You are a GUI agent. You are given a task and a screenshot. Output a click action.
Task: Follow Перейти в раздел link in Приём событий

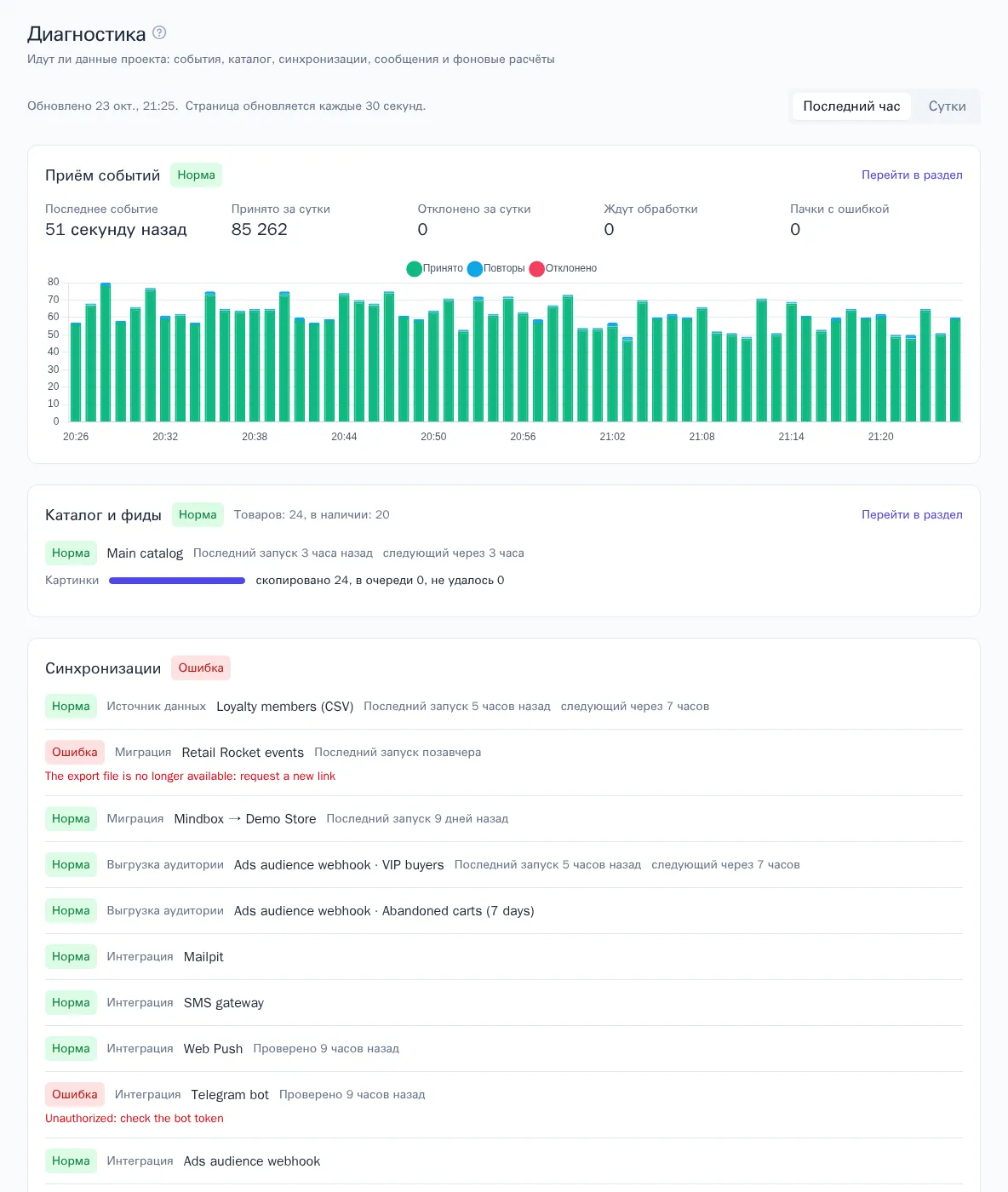point(912,175)
